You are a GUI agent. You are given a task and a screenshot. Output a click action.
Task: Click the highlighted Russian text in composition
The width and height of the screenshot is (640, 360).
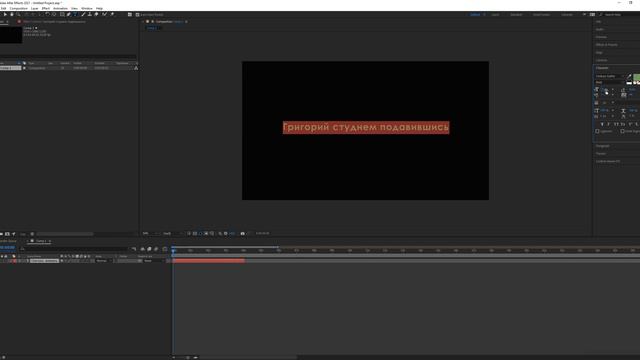366,127
